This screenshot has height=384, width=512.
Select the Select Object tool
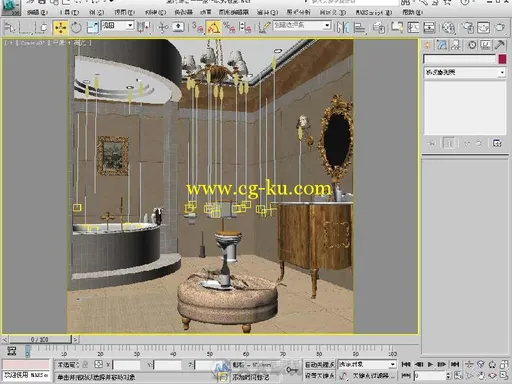tap(10, 27)
